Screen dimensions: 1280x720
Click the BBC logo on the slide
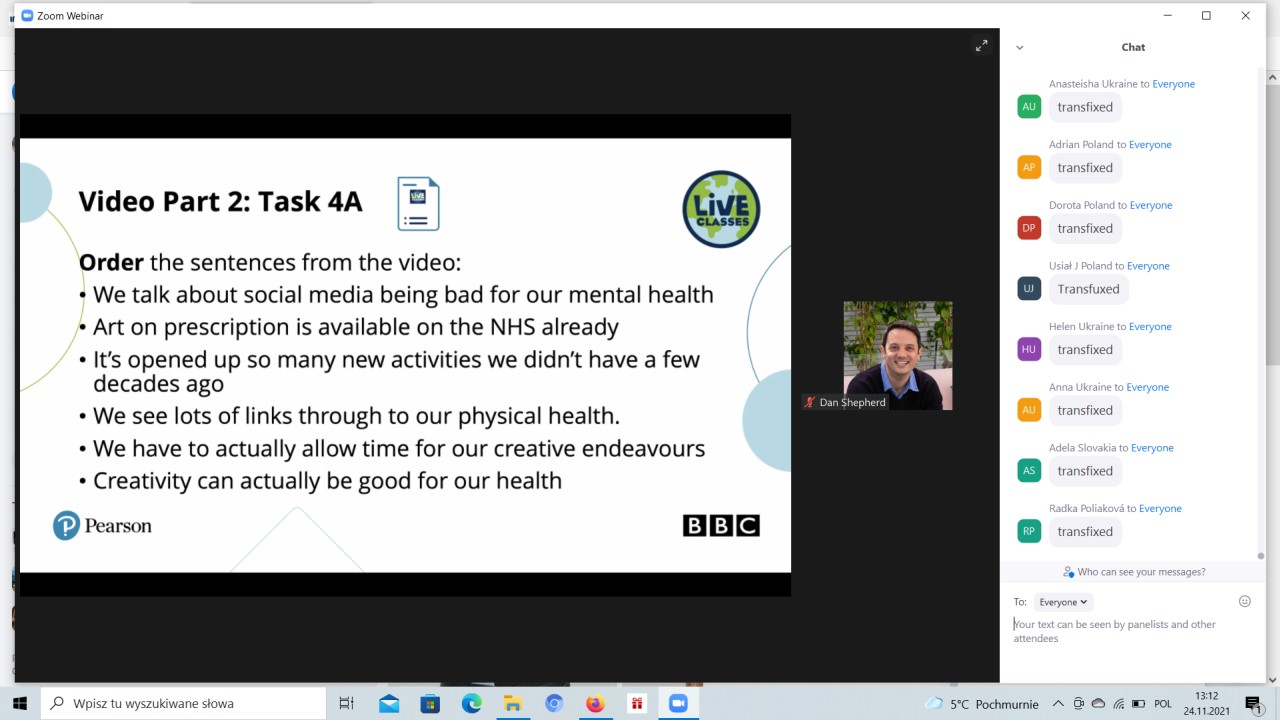coord(721,525)
